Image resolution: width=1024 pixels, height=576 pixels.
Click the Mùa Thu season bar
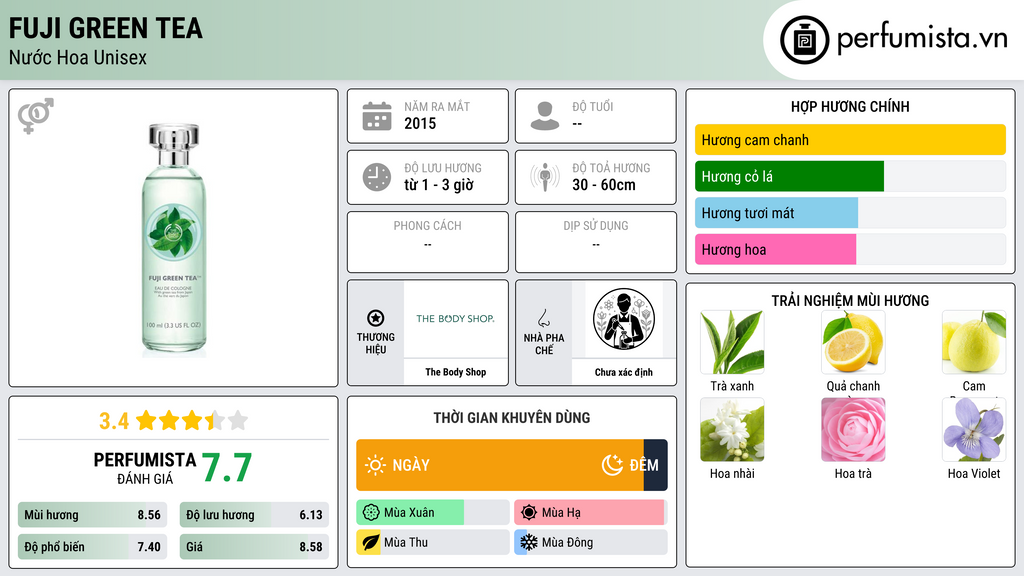click(432, 542)
